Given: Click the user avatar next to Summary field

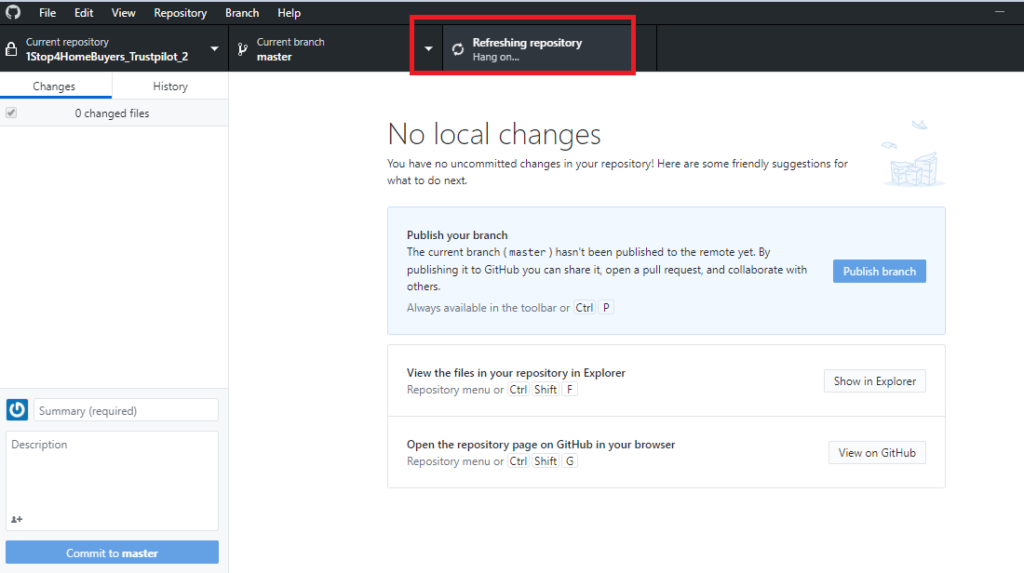Looking at the screenshot, I should (17, 410).
